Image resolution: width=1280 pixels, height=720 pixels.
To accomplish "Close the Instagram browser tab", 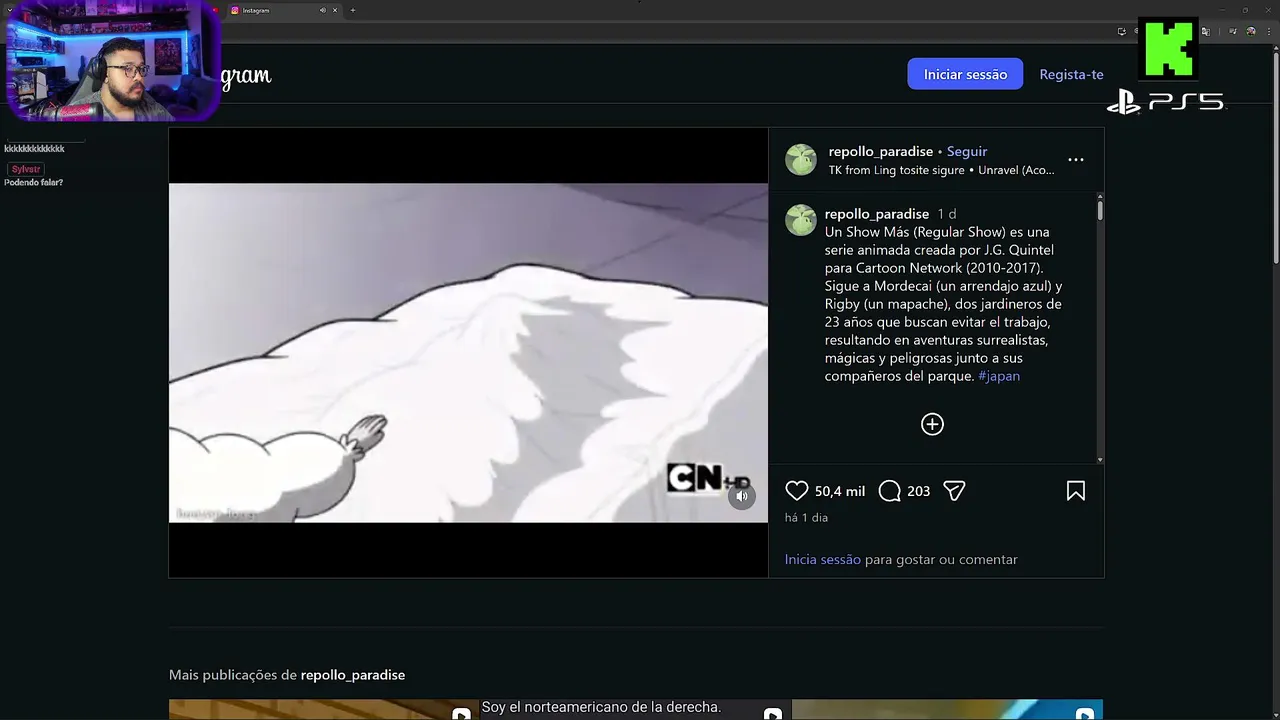I will 335,10.
